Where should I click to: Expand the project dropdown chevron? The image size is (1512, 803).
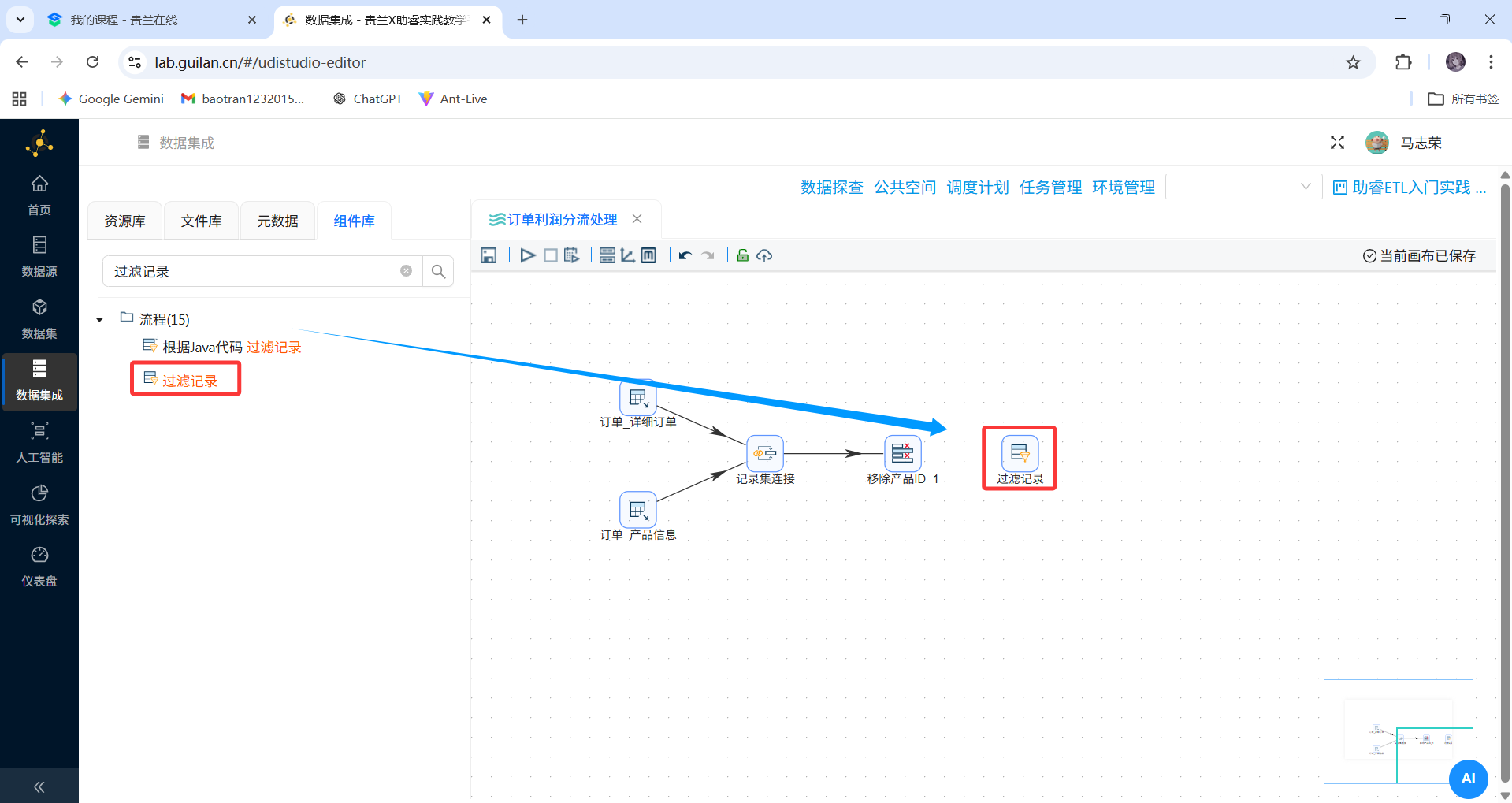[1306, 187]
